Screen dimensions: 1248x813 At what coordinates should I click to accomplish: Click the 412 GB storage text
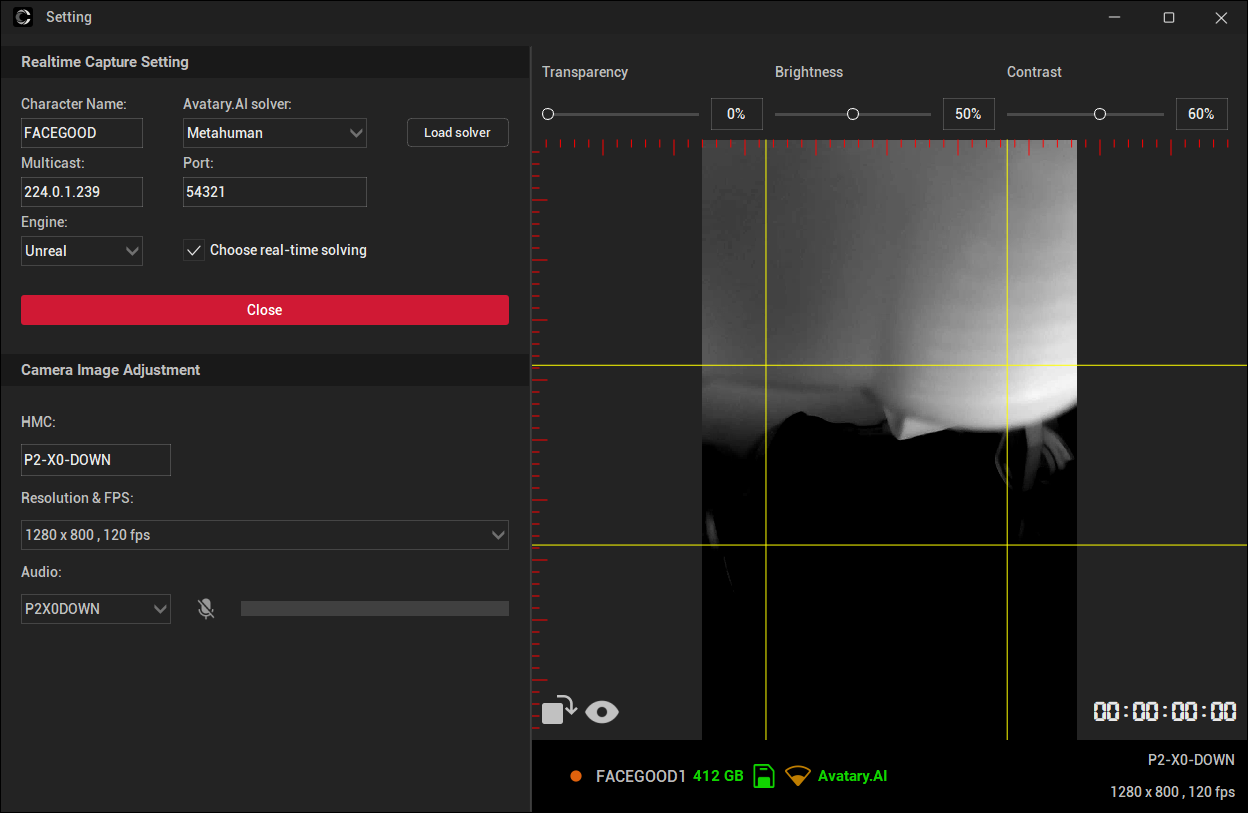pyautogui.click(x=718, y=776)
